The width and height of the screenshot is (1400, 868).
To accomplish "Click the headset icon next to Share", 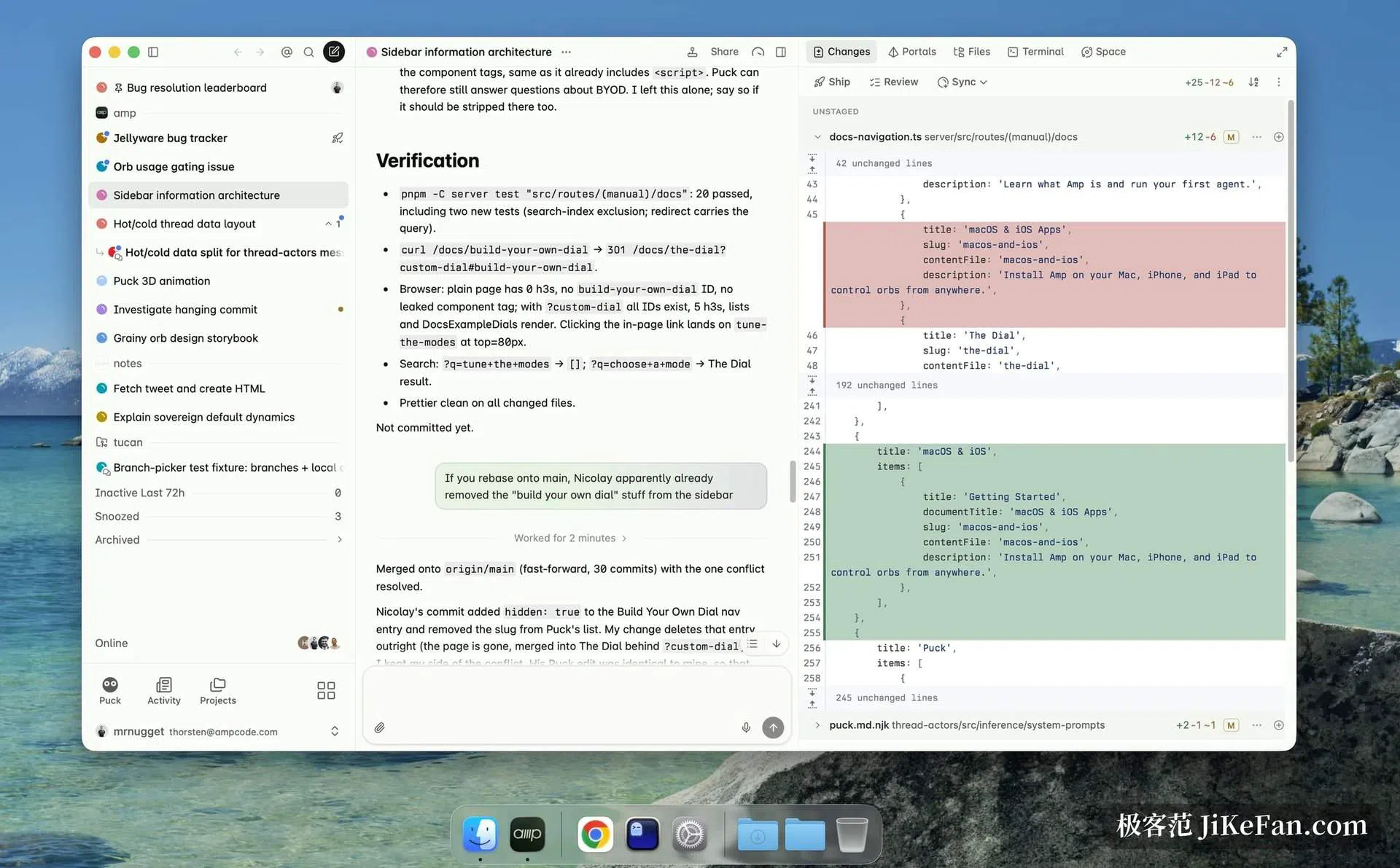I will pos(758,52).
